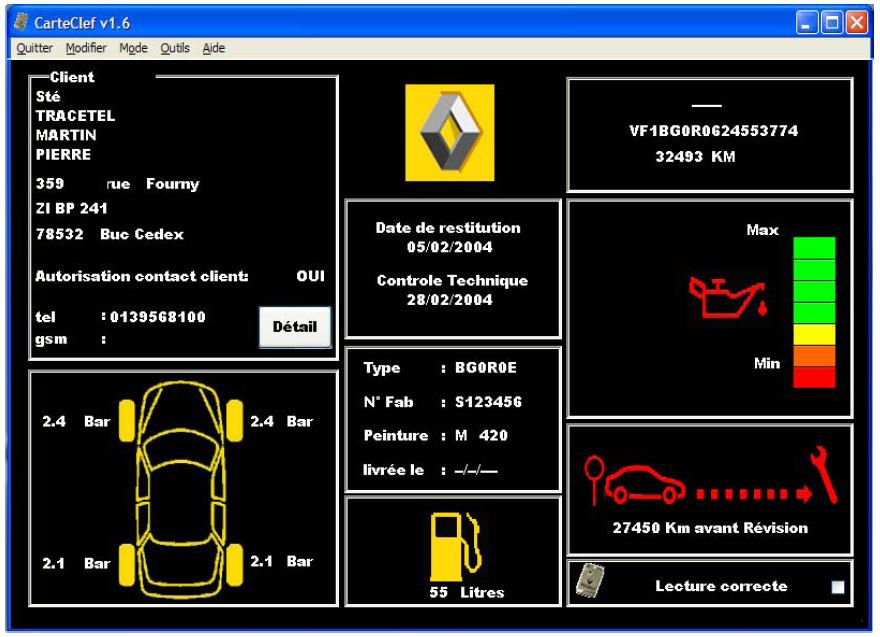Click the red minimum oil level segment

coord(814,377)
